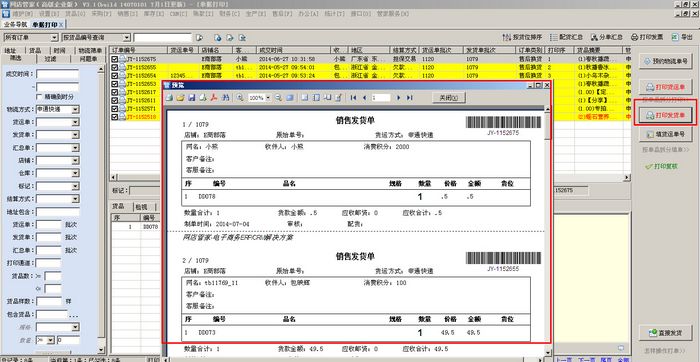The width and height of the screenshot is (700, 362).
Task: Click the 包含货品 ellipsis button
Action: click(74, 315)
